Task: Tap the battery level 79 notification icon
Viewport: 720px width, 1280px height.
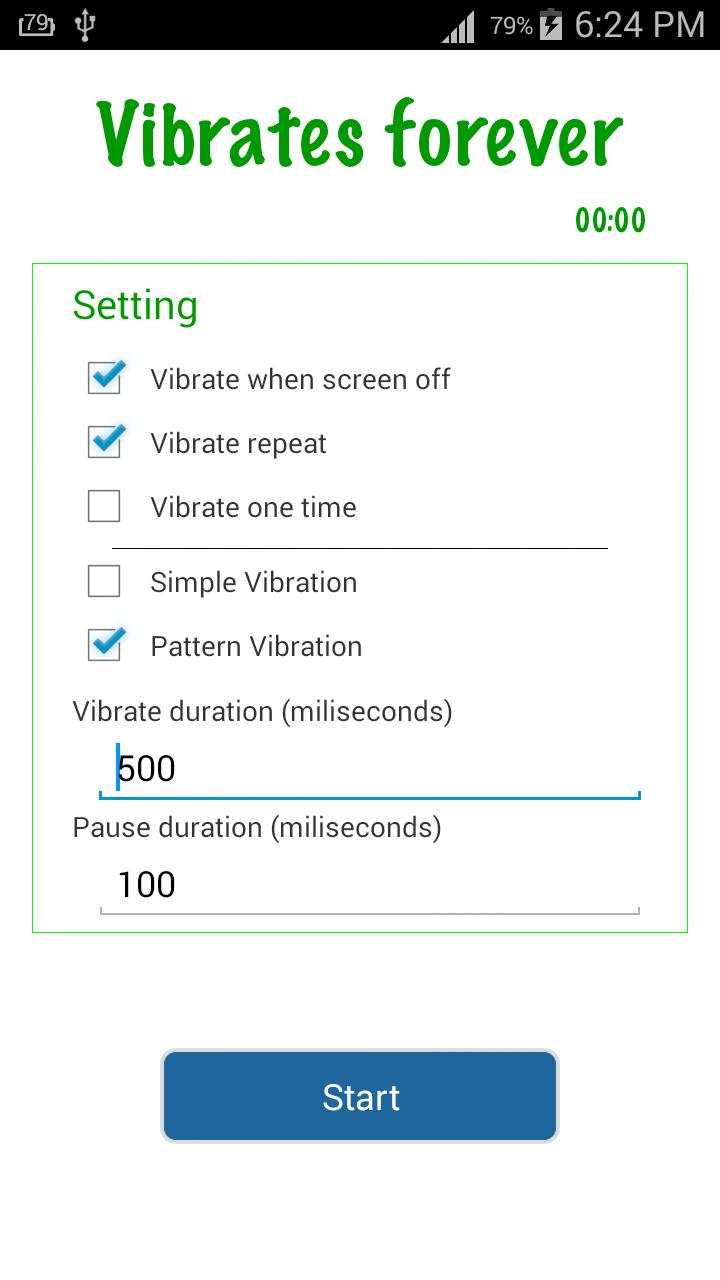Action: tap(37, 24)
